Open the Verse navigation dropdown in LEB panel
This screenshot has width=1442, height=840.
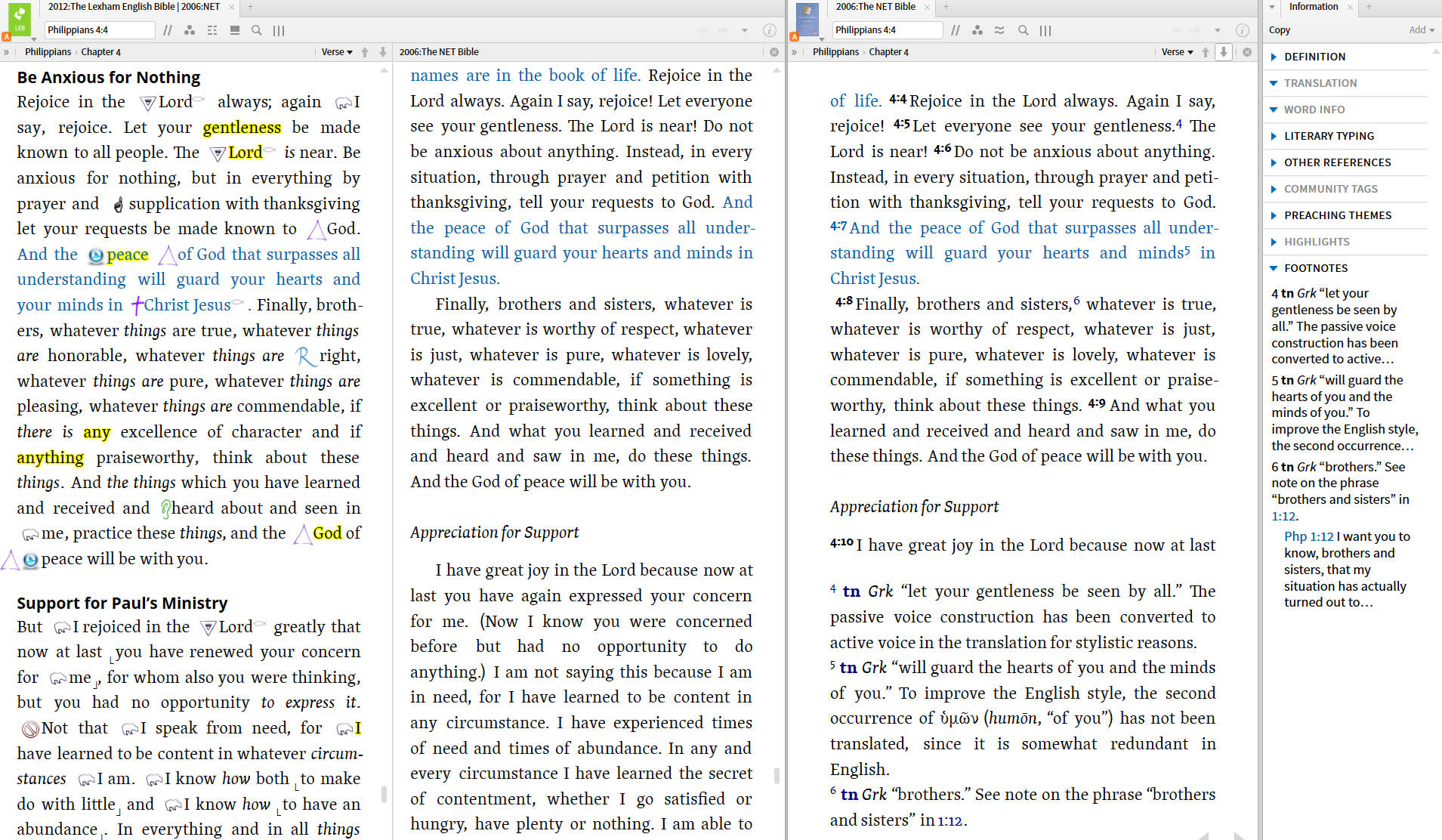coord(337,52)
